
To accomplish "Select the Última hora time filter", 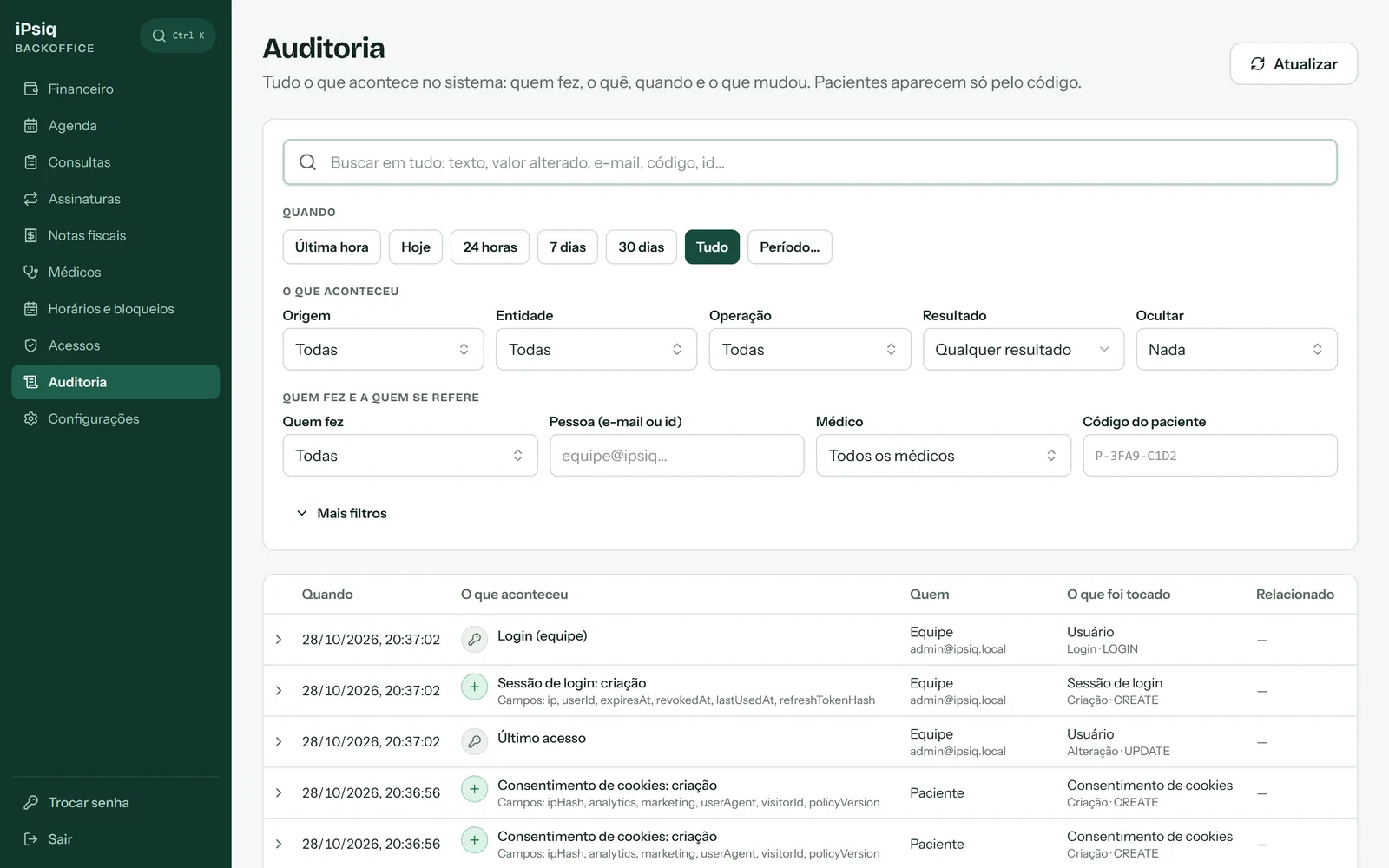I will [332, 247].
